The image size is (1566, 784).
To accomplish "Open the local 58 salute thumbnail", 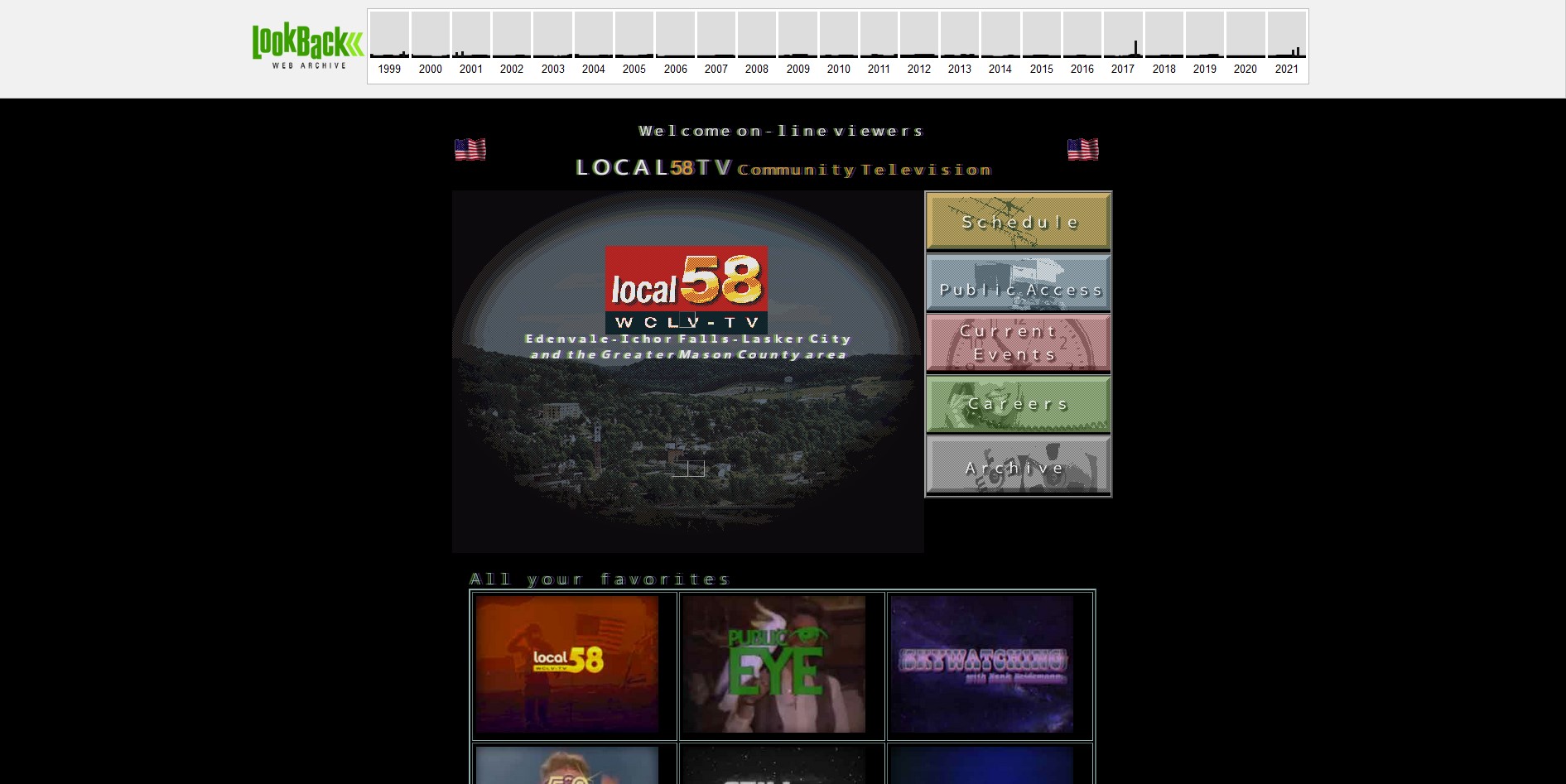I will point(567,664).
